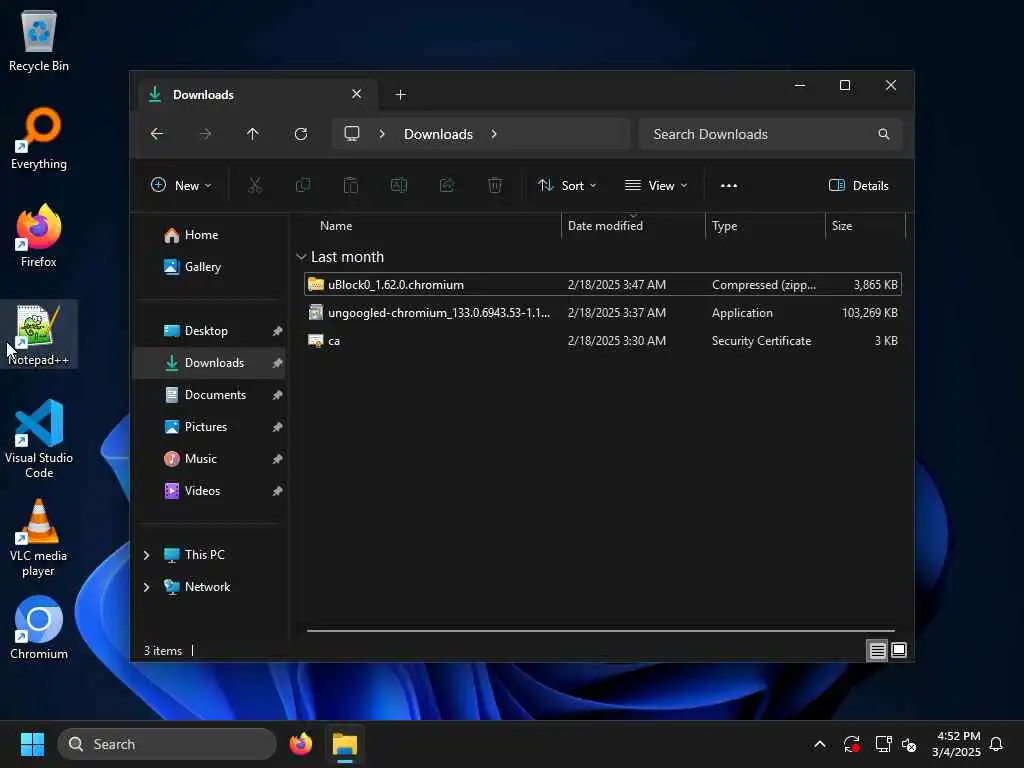Unpin Pictures from Quick access
Image resolution: width=1024 pixels, height=768 pixels.
pyautogui.click(x=278, y=427)
